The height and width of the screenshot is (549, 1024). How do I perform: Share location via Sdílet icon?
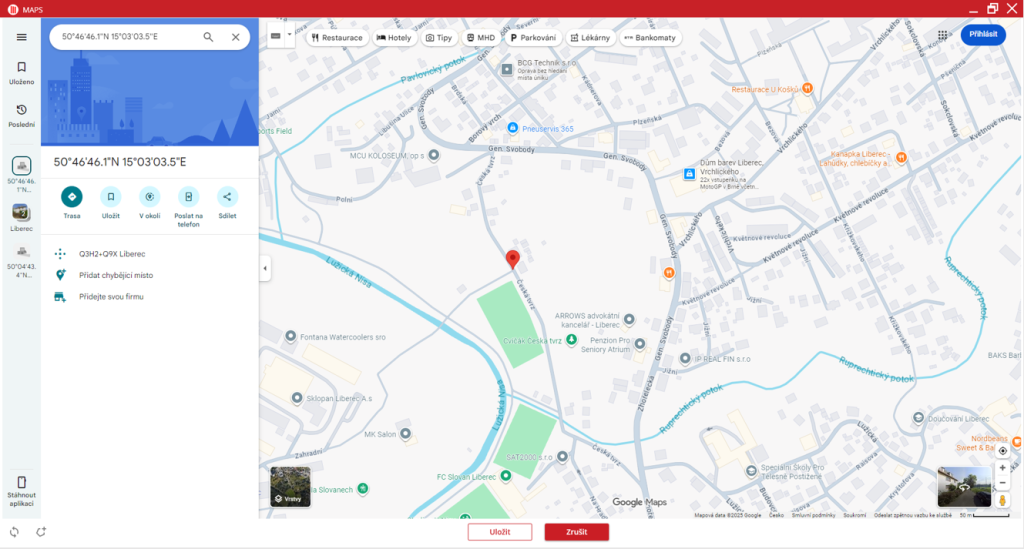227,197
